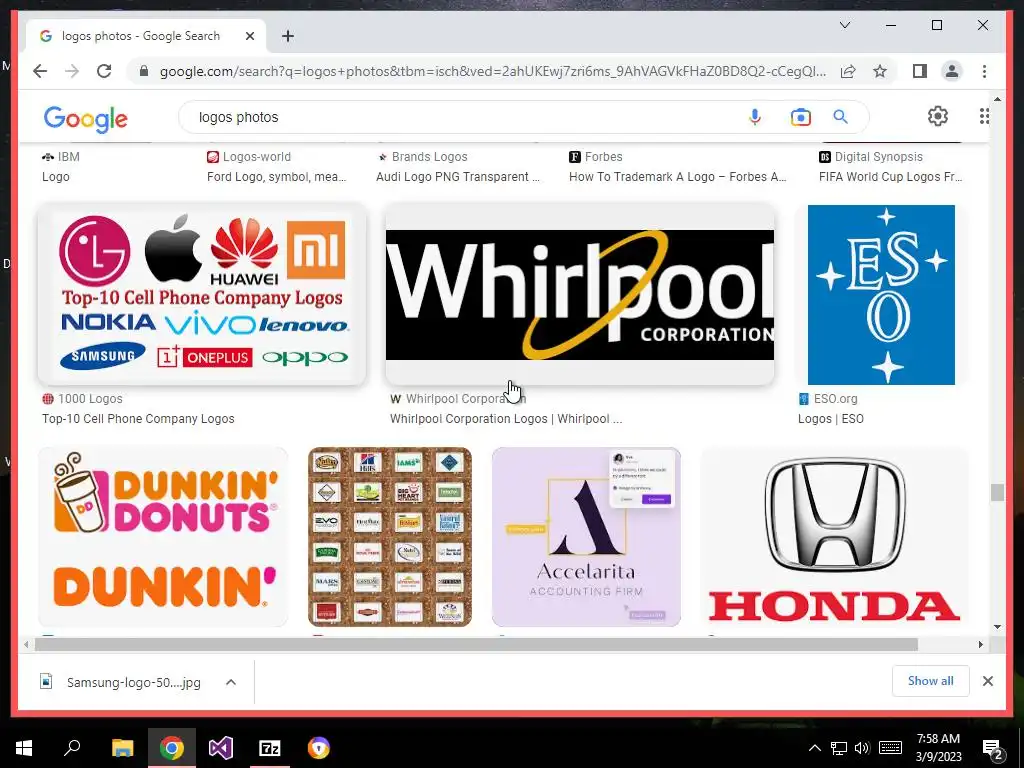Open the notification center
Image resolution: width=1024 pixels, height=768 pixels.
point(993,748)
